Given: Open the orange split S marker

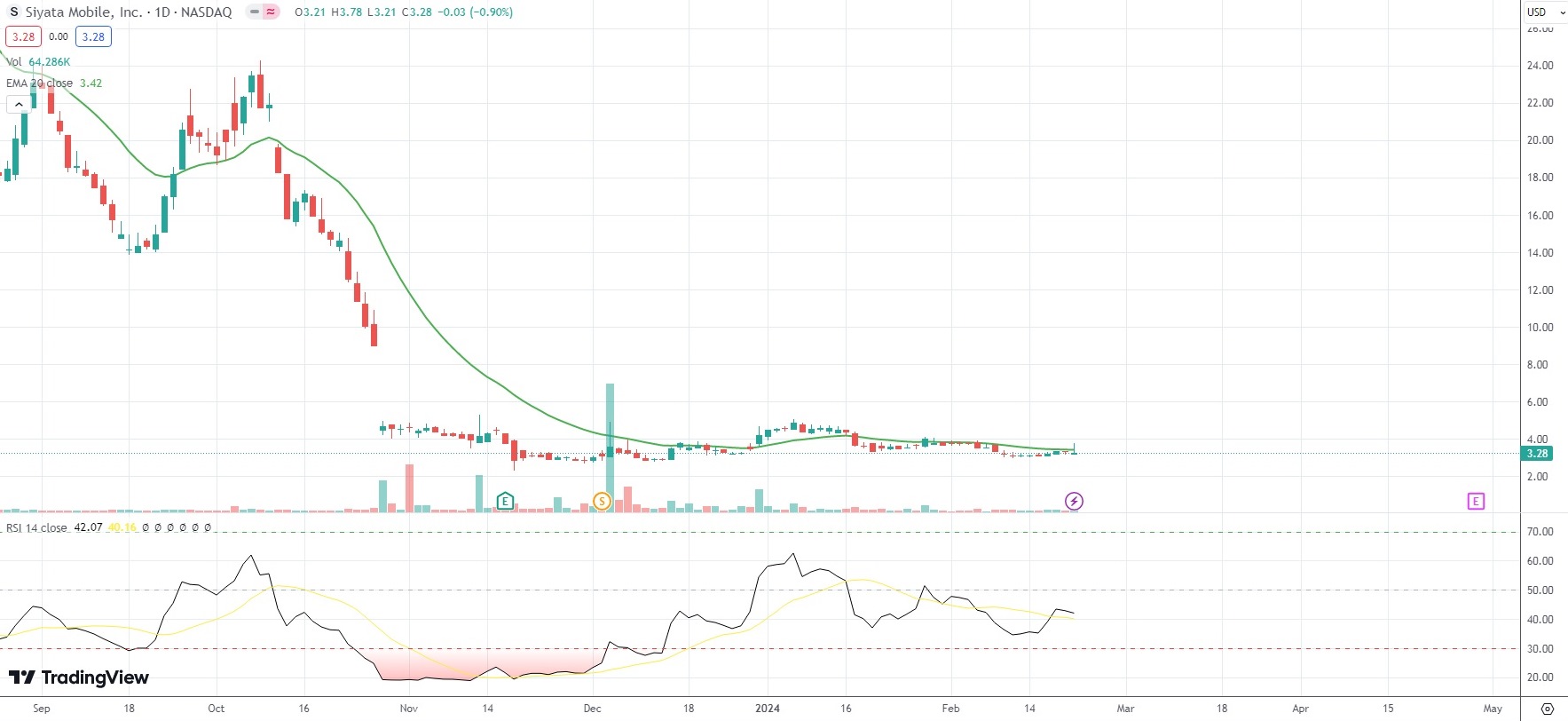Looking at the screenshot, I should click(602, 502).
